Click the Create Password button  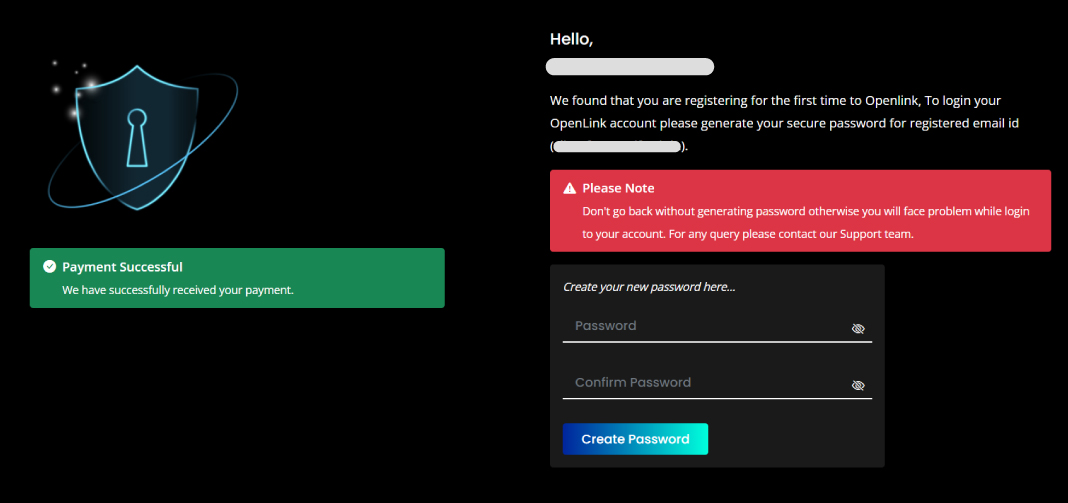pos(635,439)
